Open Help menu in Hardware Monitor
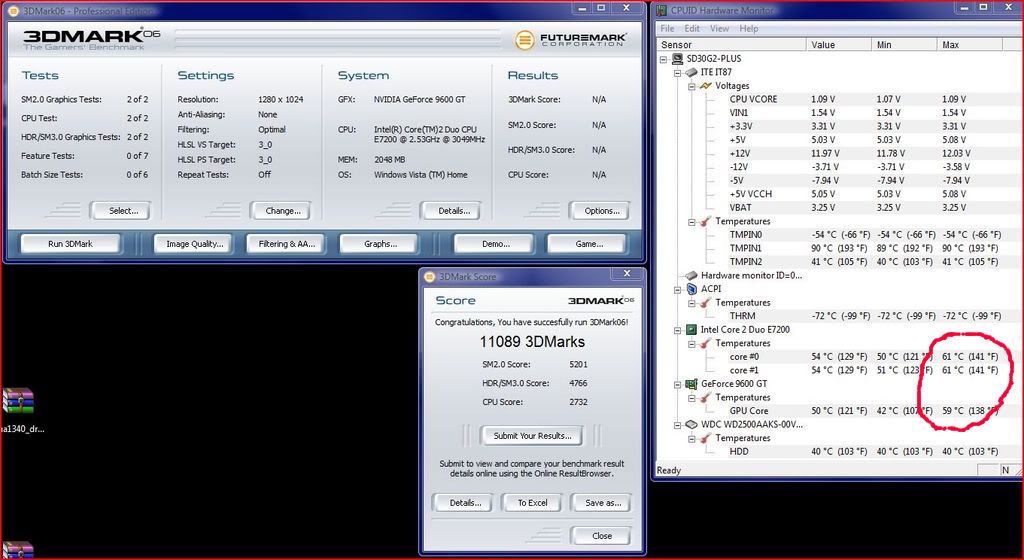The width and height of the screenshot is (1024, 560). 749,29
